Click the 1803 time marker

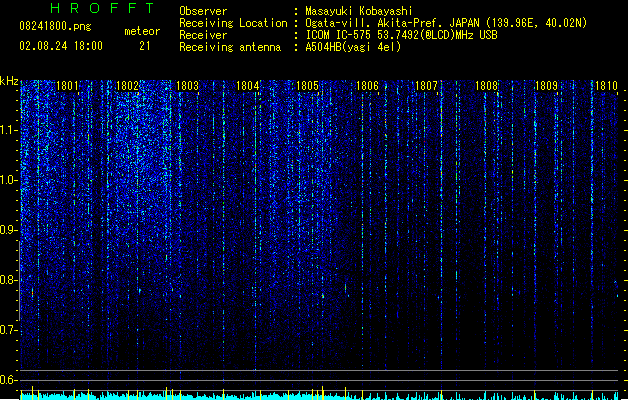(x=187, y=86)
